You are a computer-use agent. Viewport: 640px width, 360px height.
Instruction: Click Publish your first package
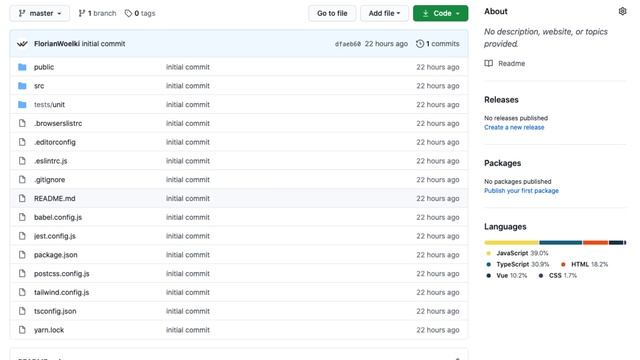click(x=521, y=191)
